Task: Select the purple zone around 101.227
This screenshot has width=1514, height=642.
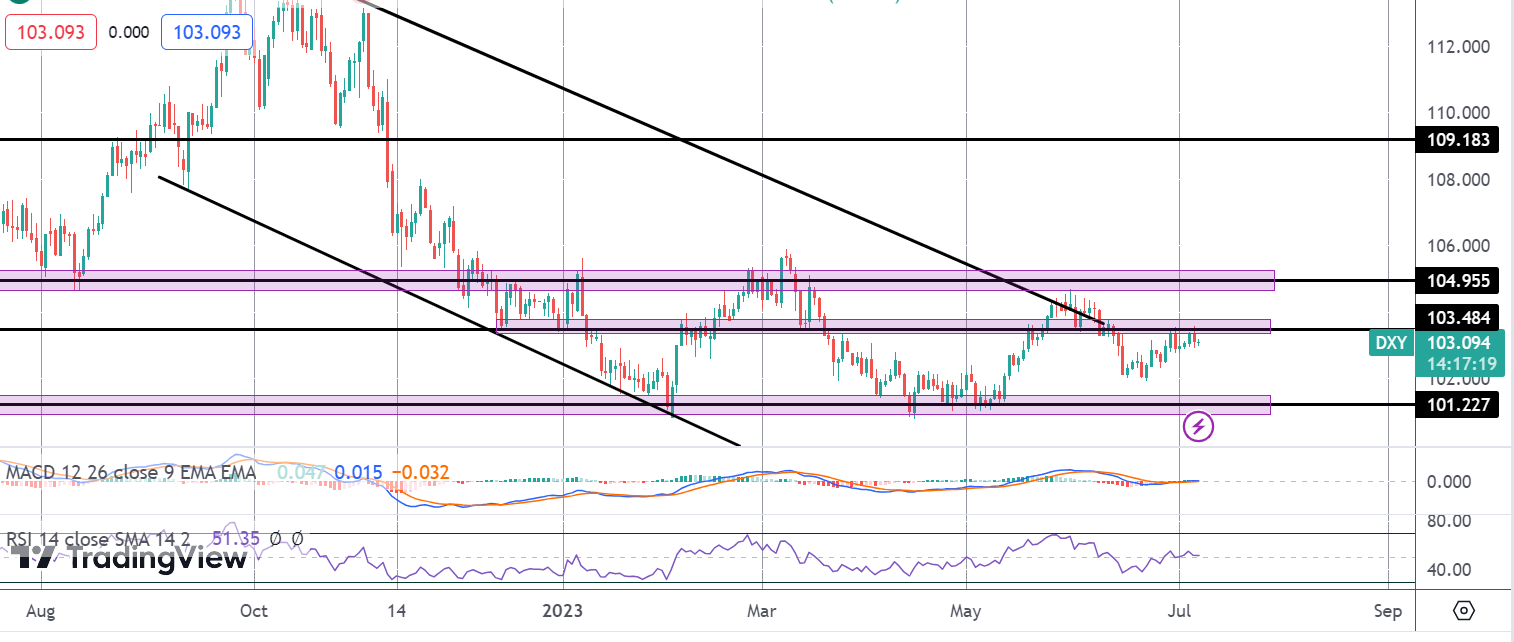Action: point(635,404)
